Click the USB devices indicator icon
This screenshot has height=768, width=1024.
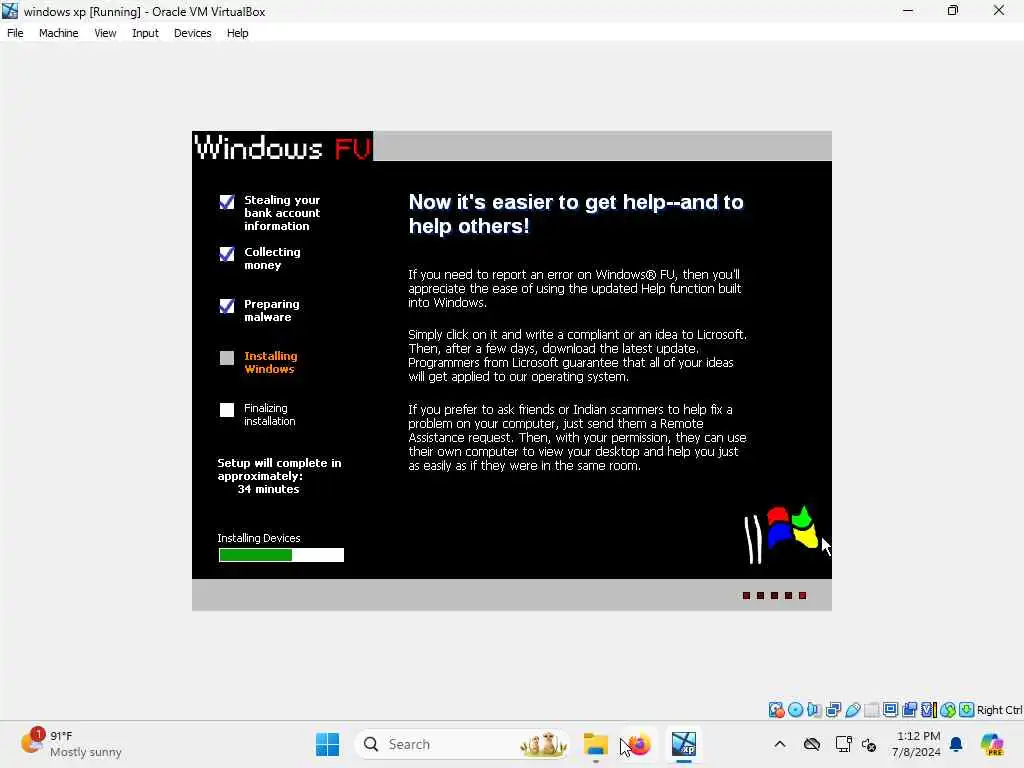click(x=852, y=709)
